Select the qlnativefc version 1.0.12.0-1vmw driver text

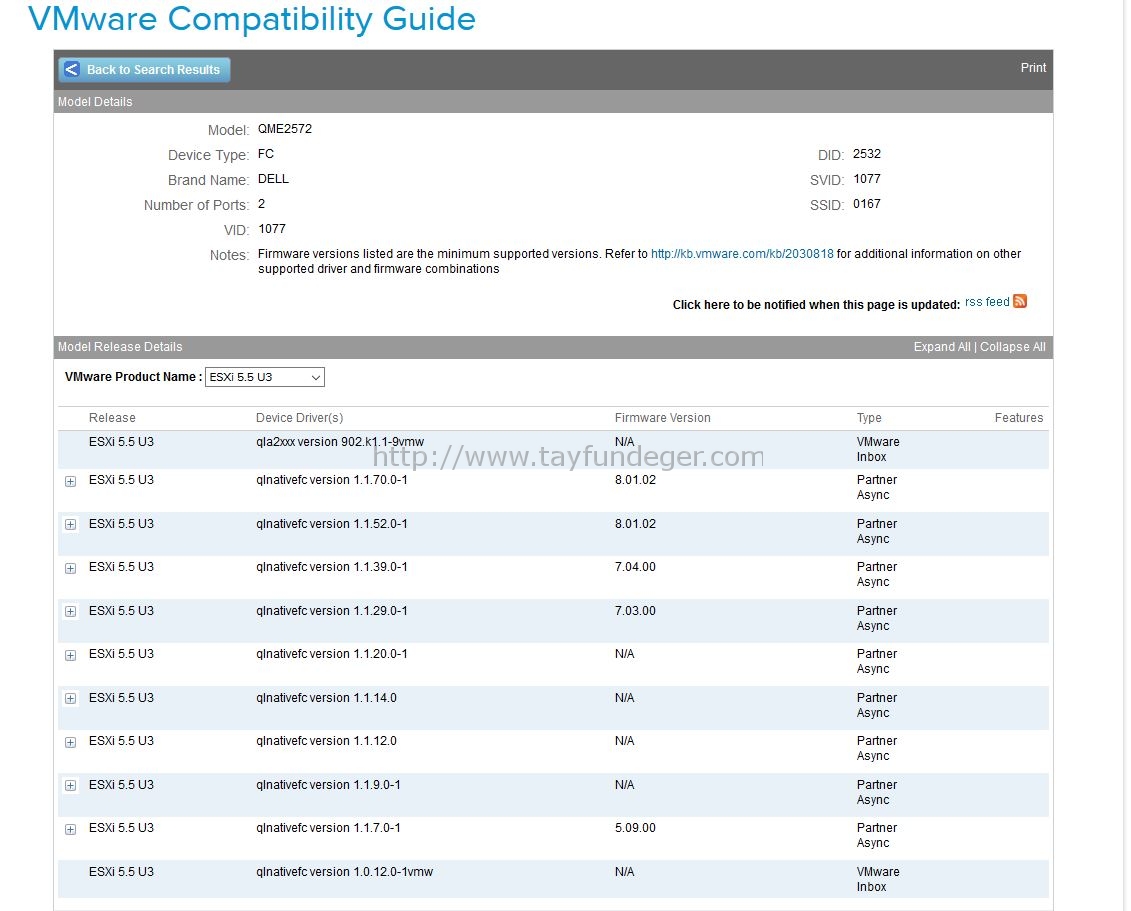point(344,872)
